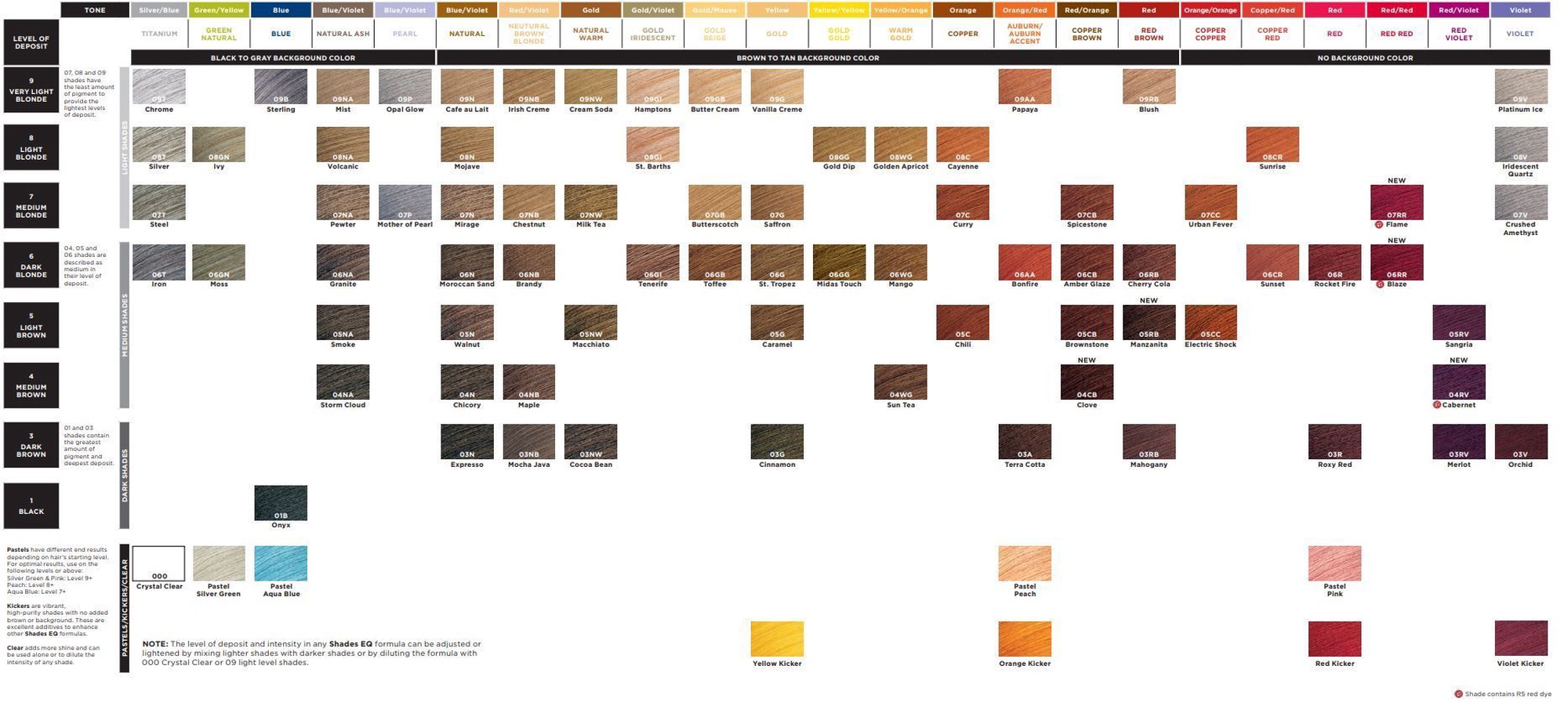
Task: Click the R5 icon beside Flame
Action: point(1379,225)
